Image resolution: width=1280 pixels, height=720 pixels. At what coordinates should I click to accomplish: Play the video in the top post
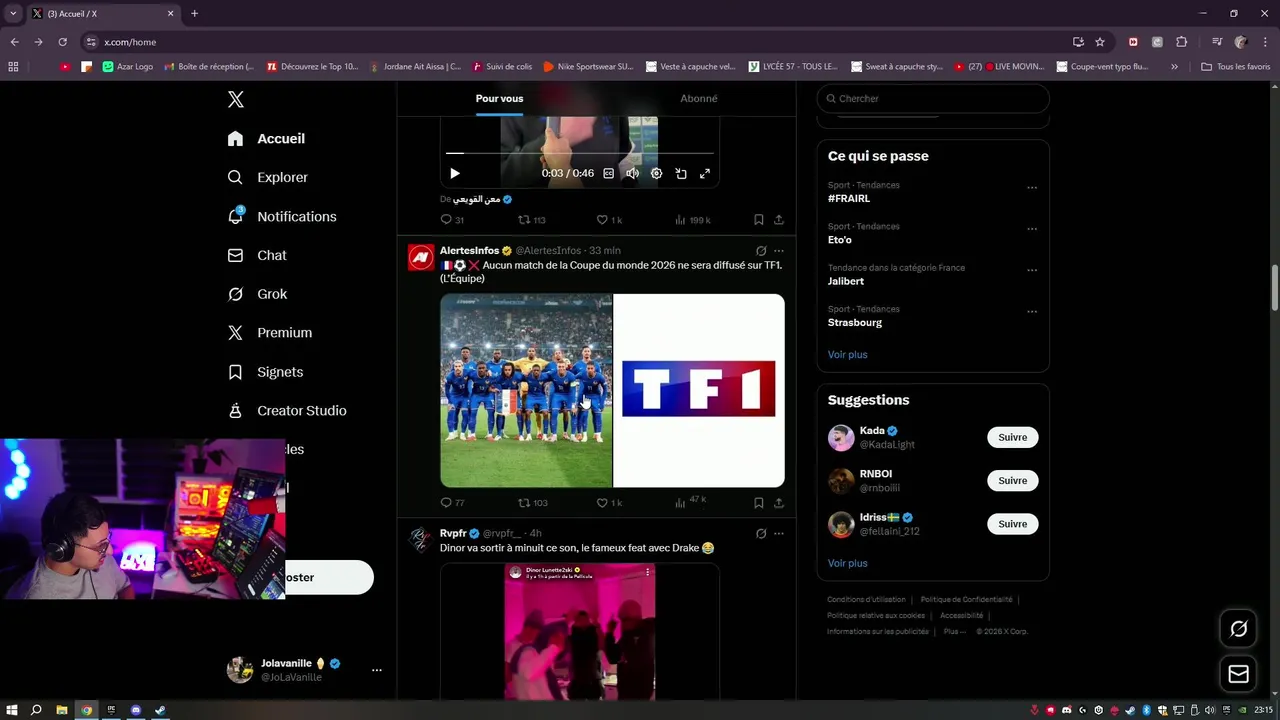coord(455,173)
